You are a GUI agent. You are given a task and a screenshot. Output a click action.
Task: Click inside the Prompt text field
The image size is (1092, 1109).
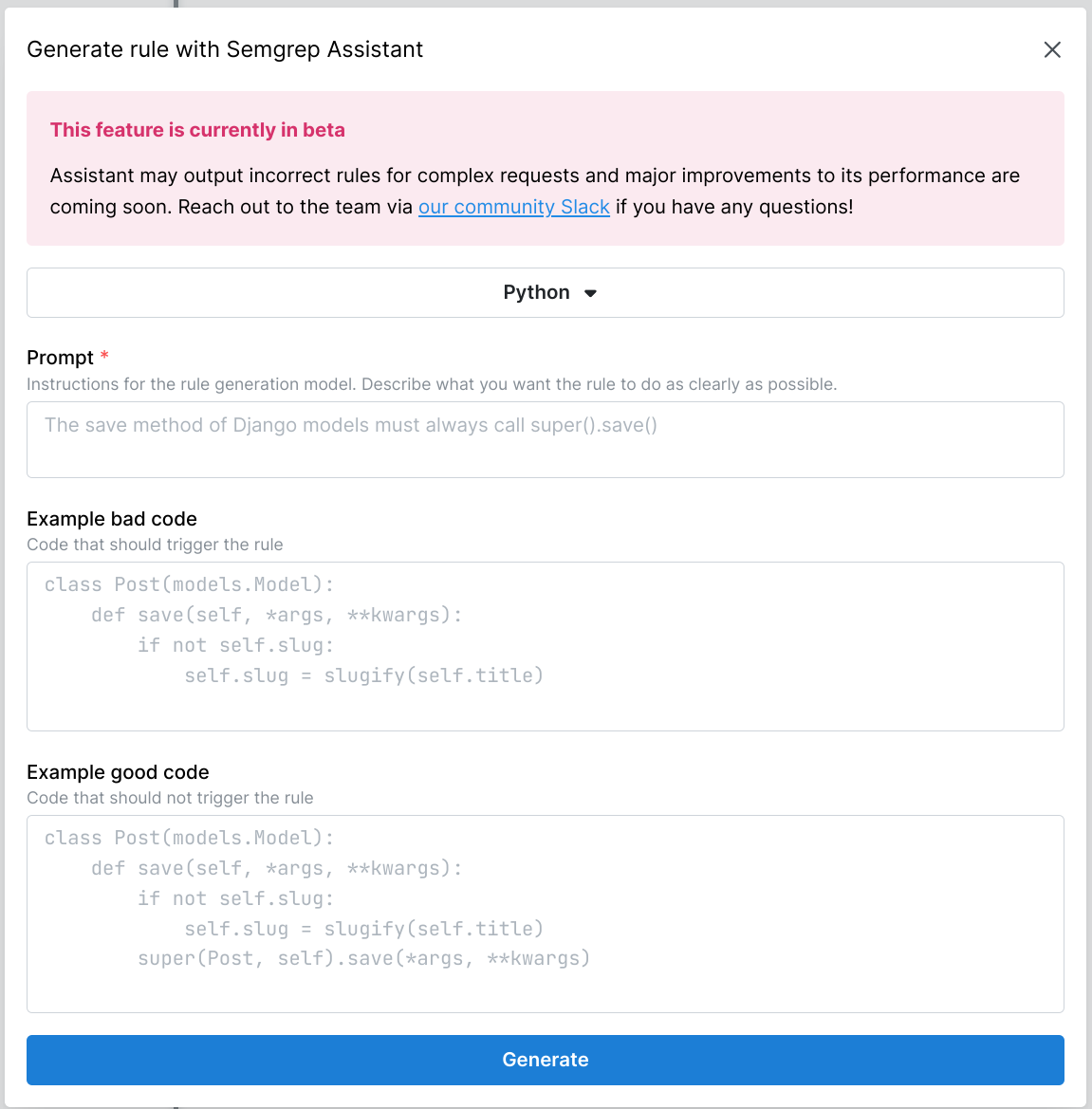point(546,438)
